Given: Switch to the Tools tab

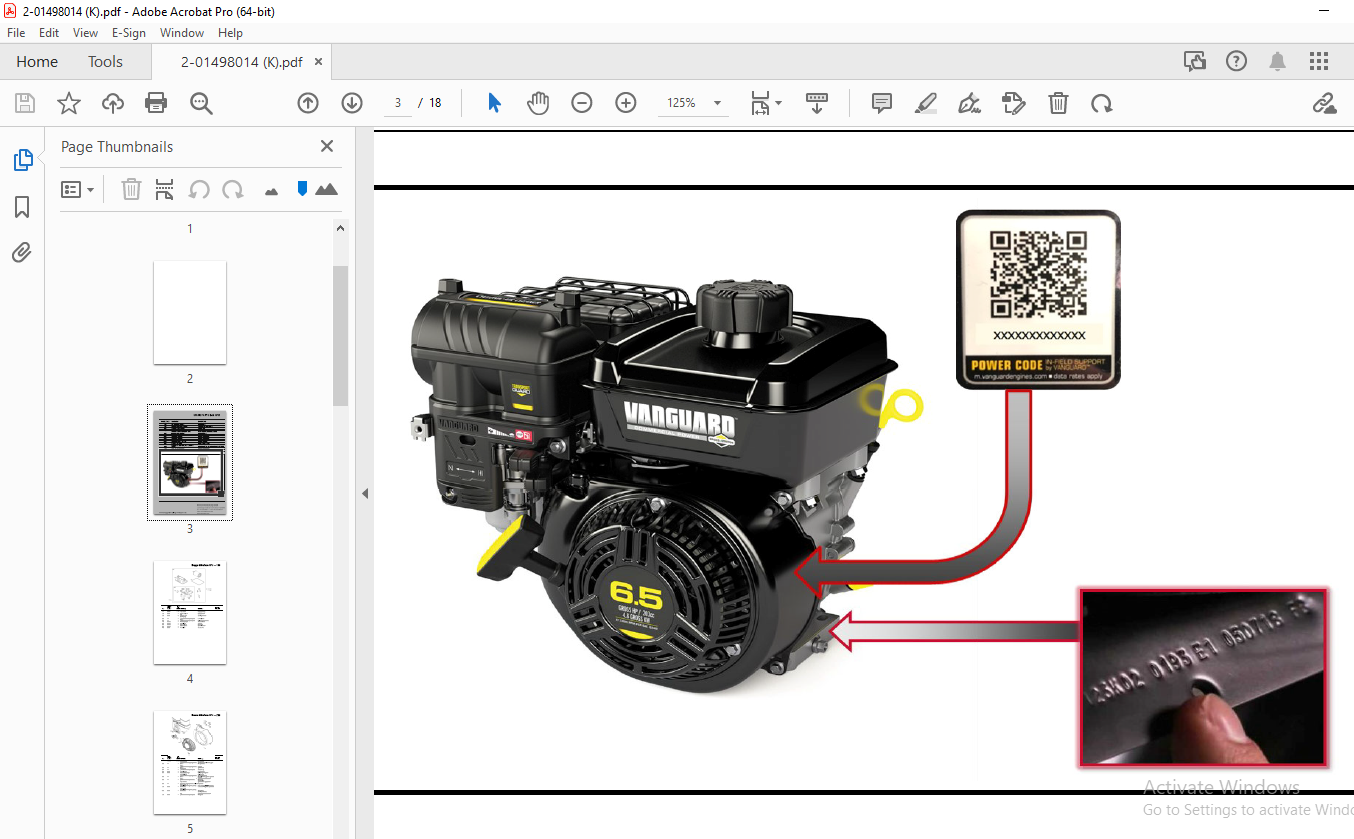Looking at the screenshot, I should pyautogui.click(x=105, y=62).
